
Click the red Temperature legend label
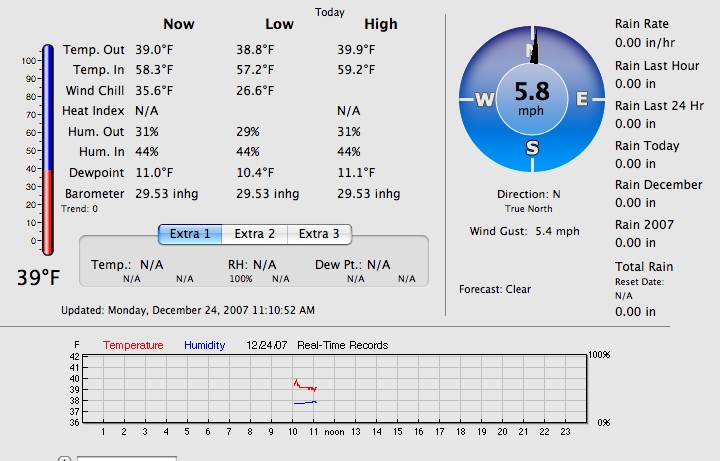click(x=133, y=345)
